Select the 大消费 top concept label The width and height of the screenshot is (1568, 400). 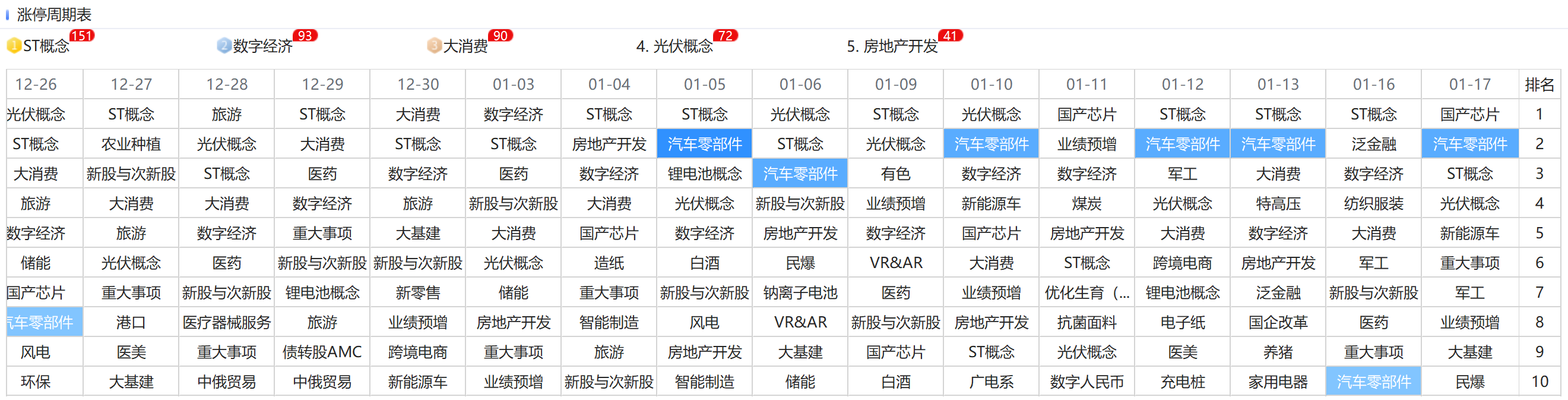(465, 46)
